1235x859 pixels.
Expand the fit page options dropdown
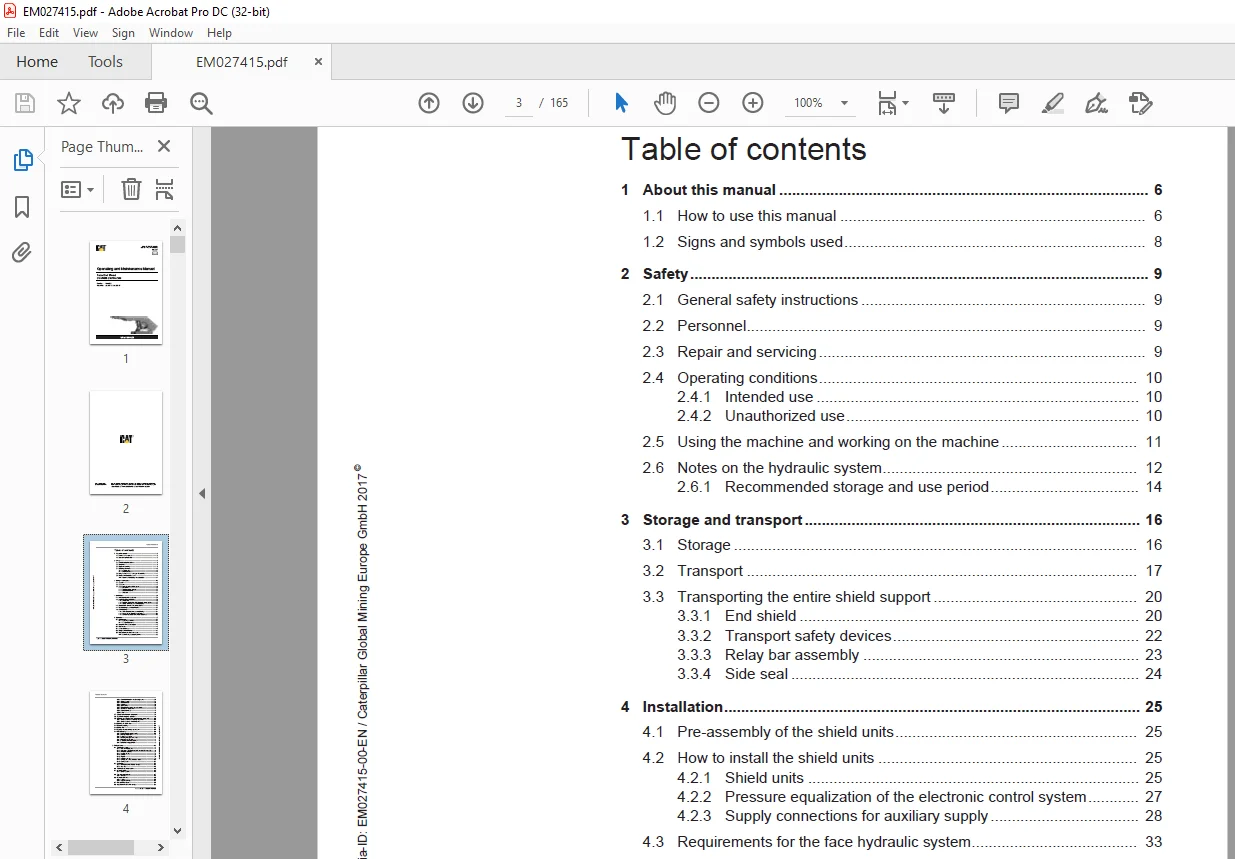pos(893,103)
